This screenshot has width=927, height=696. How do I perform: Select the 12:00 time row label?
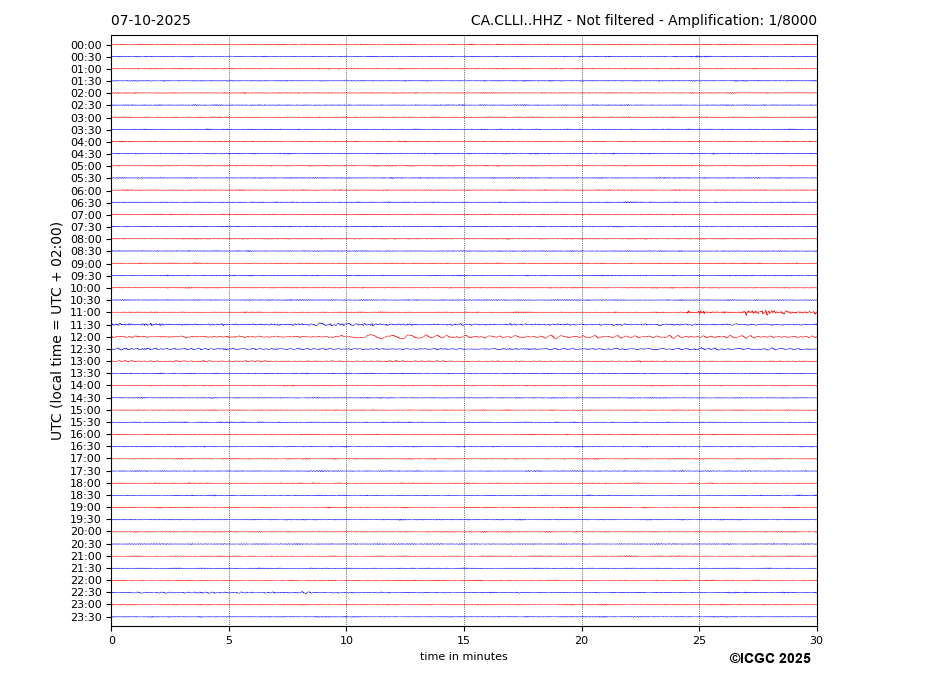point(85,337)
